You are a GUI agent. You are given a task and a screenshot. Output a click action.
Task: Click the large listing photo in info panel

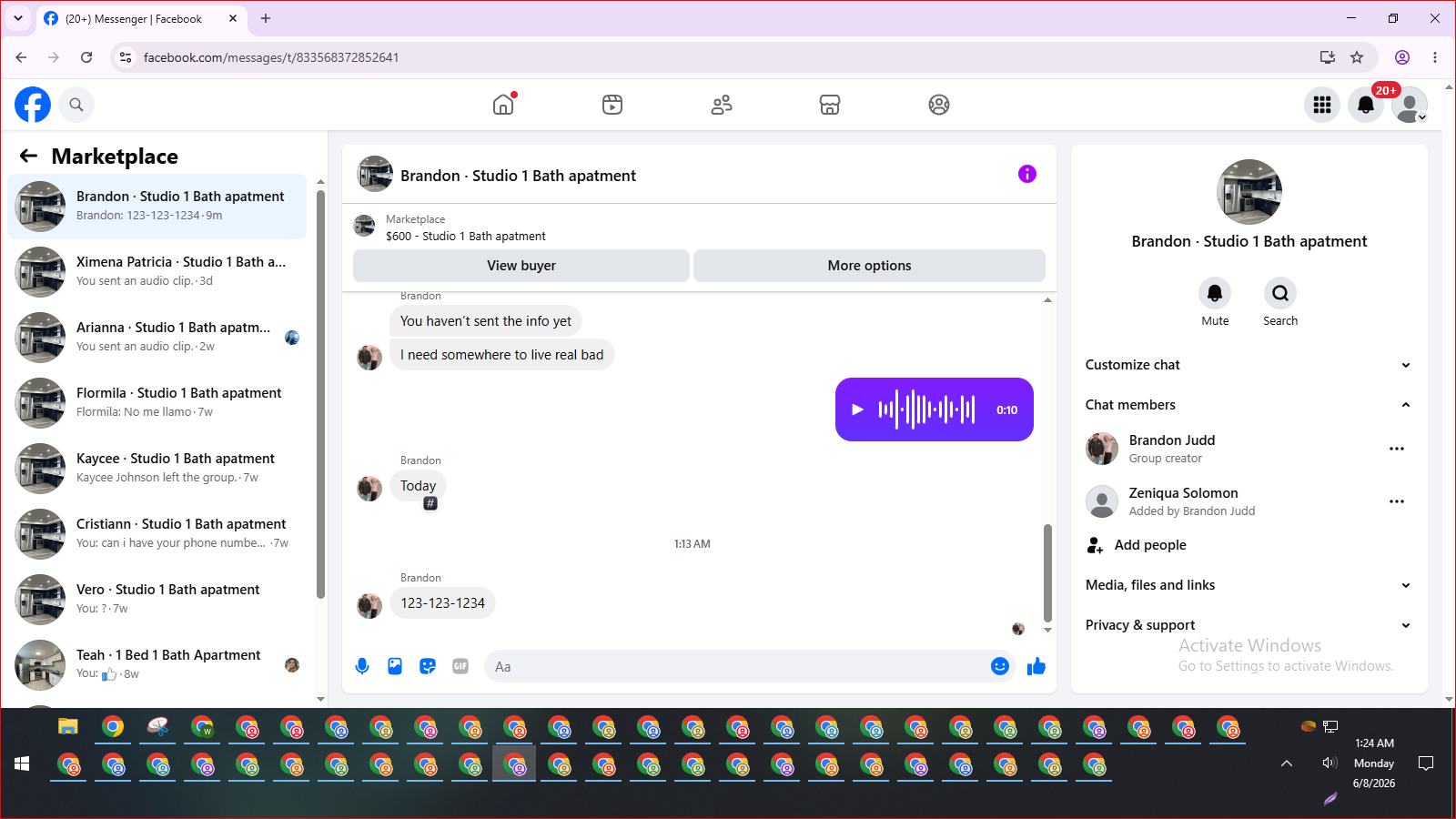(1249, 192)
